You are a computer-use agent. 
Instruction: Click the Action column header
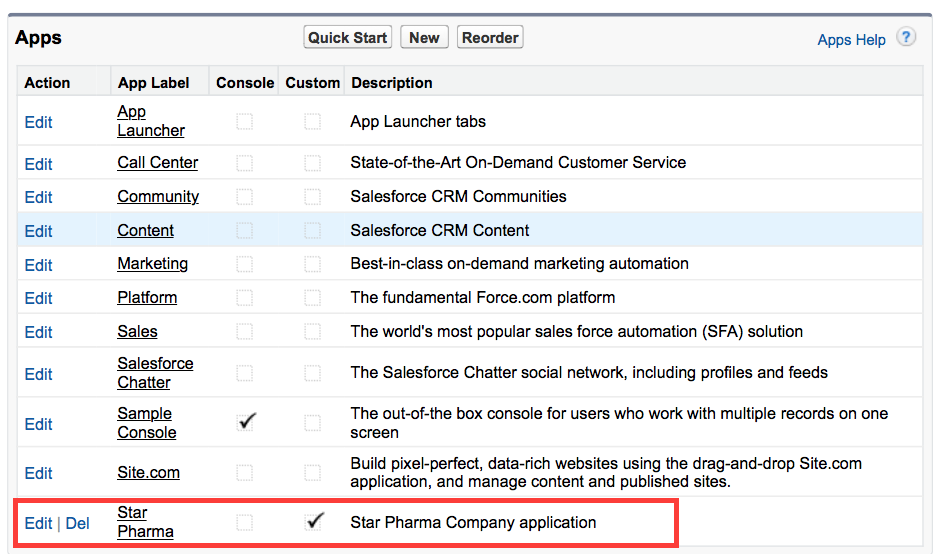pos(47,83)
